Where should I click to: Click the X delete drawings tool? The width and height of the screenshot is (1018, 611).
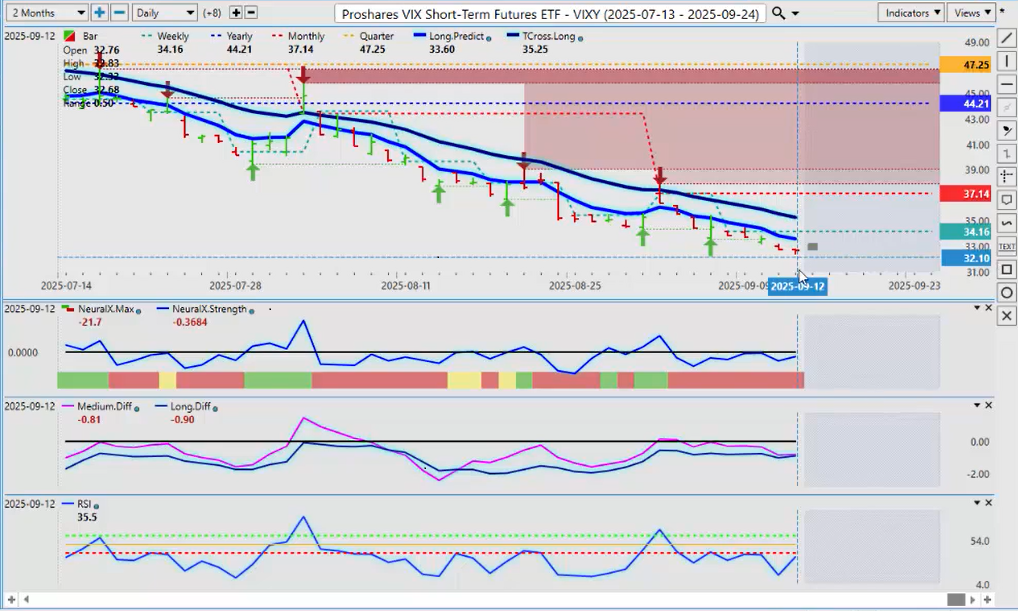point(1006,316)
